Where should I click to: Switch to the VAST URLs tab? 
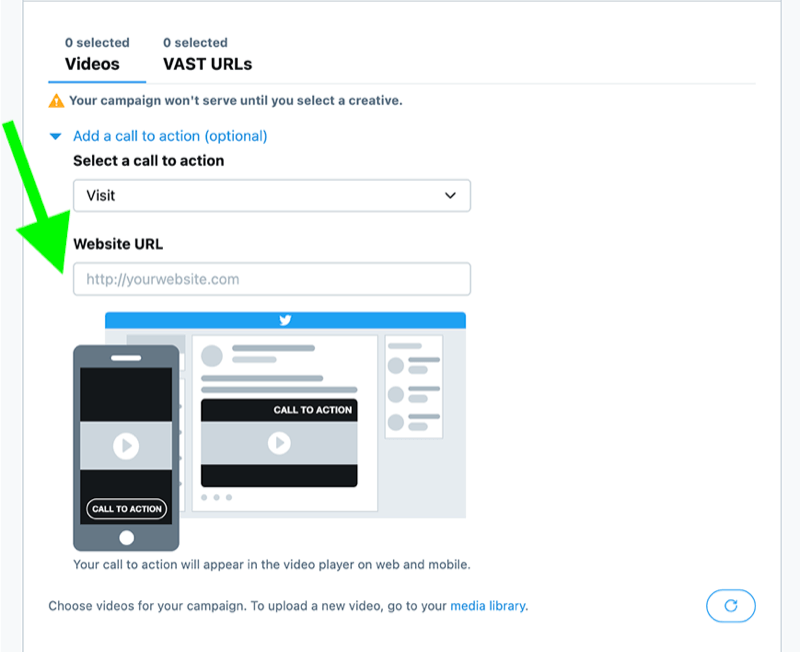click(207, 54)
